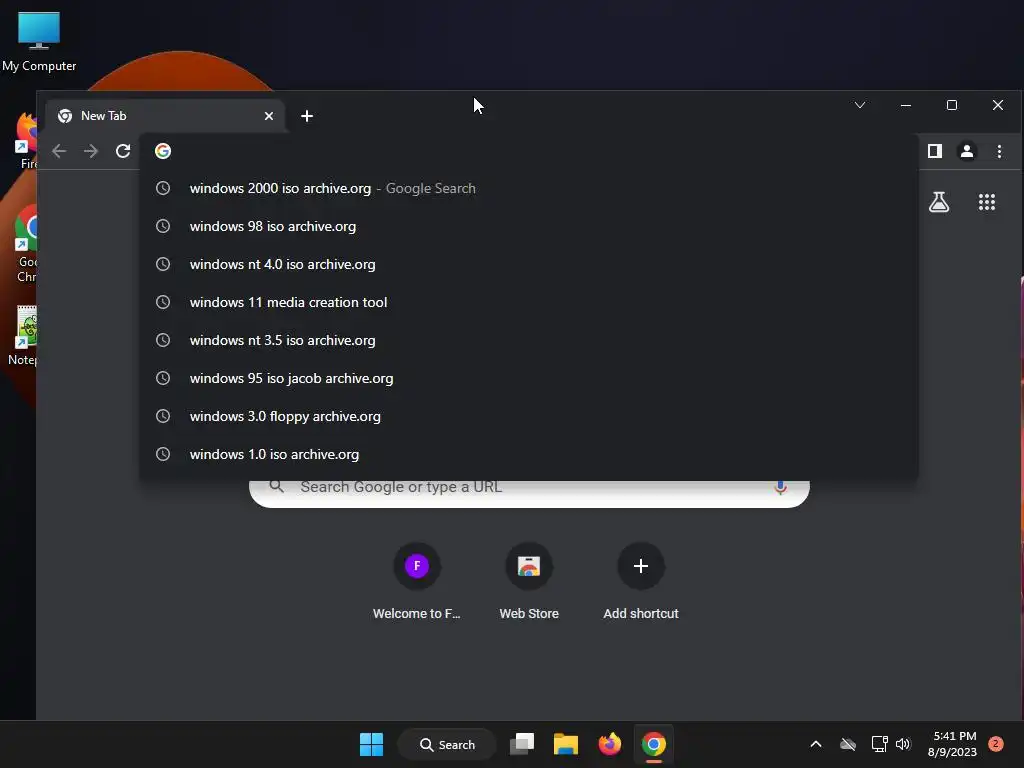Open Chrome three-dot menu

click(x=999, y=152)
